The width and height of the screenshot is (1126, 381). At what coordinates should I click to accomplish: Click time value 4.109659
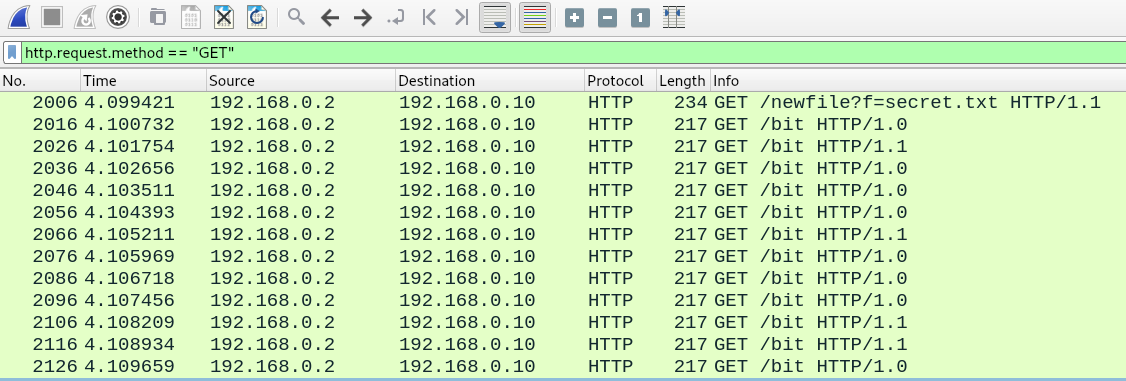click(129, 367)
